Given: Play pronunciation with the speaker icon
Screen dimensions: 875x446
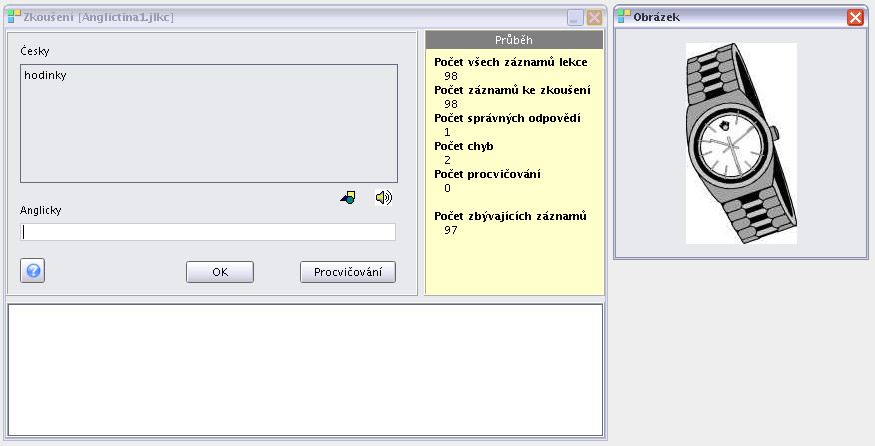Looking at the screenshot, I should click(383, 197).
